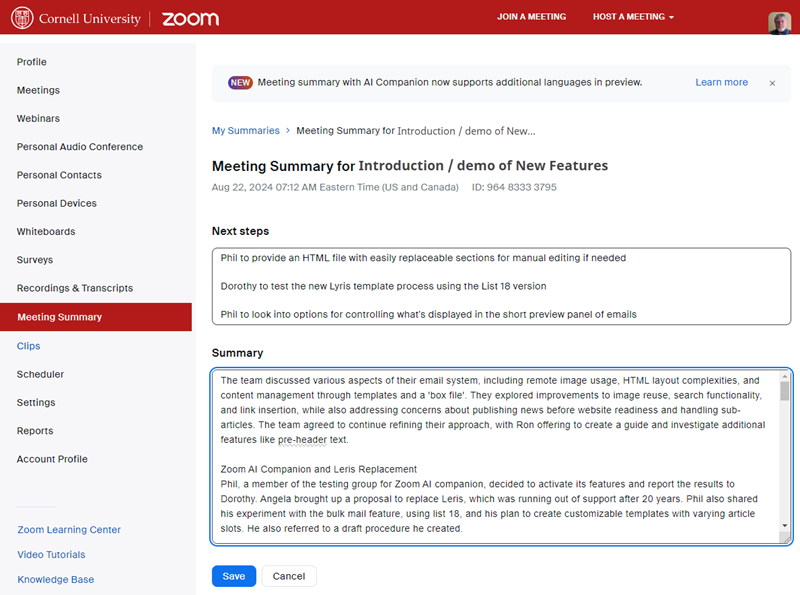Click the 'Dorothy to test the new Lyris' line

(x=383, y=286)
